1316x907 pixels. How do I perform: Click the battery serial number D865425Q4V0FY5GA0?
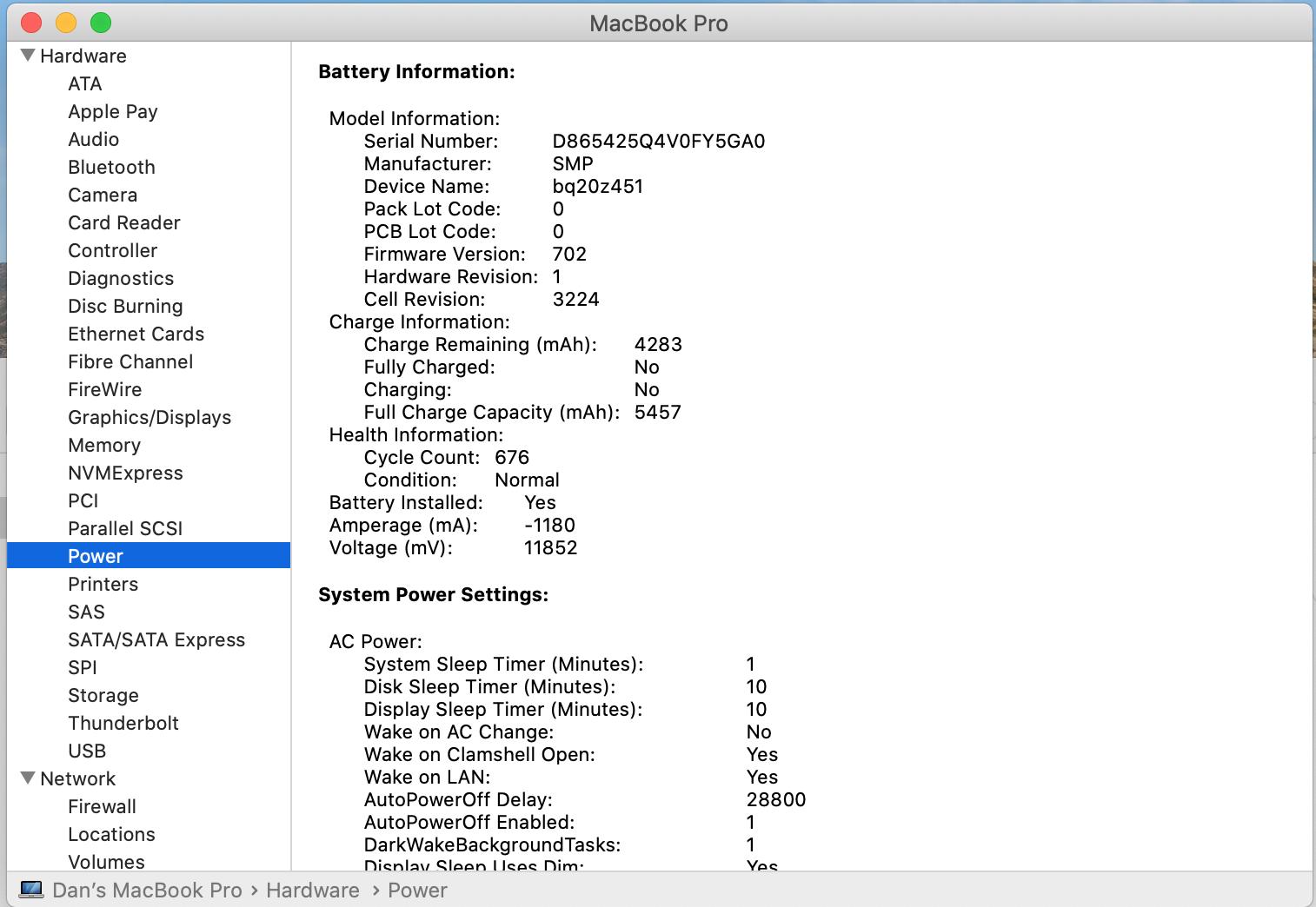pos(659,141)
